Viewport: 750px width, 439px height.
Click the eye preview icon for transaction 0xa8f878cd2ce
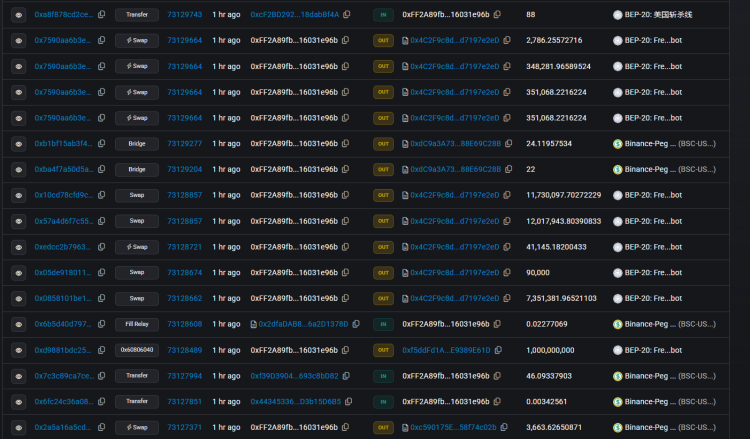point(17,15)
